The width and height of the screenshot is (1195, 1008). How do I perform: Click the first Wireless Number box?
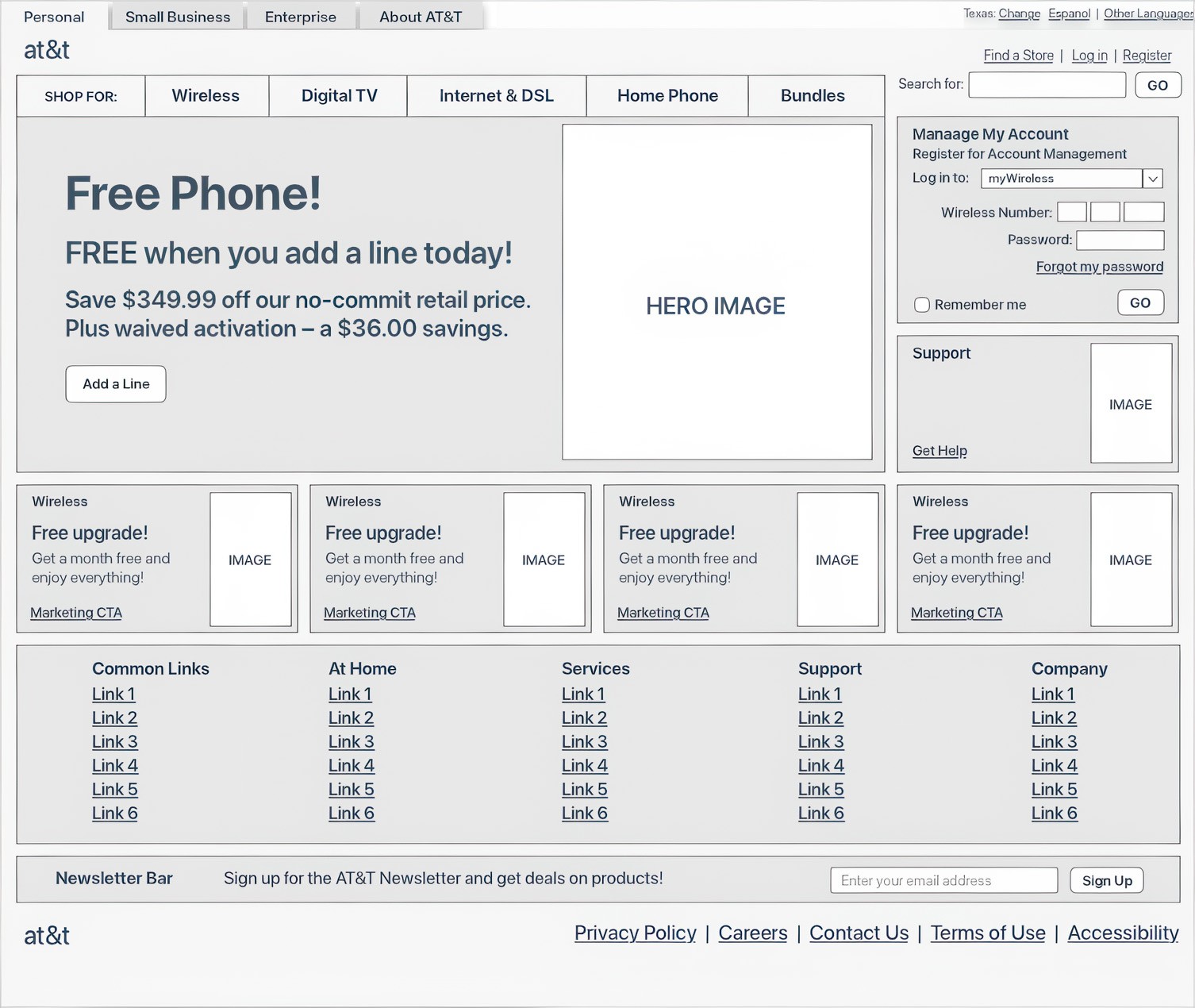pos(1072,212)
